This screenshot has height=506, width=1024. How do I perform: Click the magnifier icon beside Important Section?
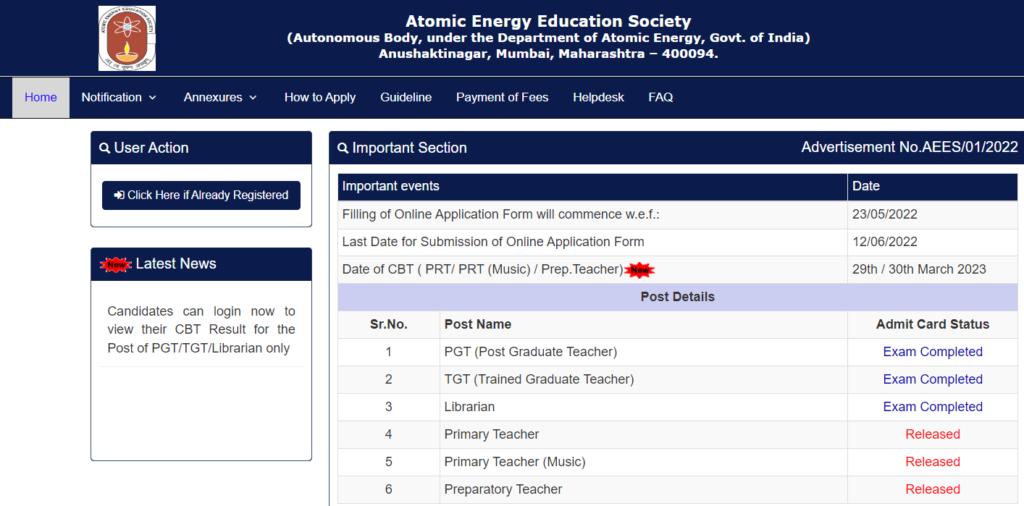coord(343,148)
